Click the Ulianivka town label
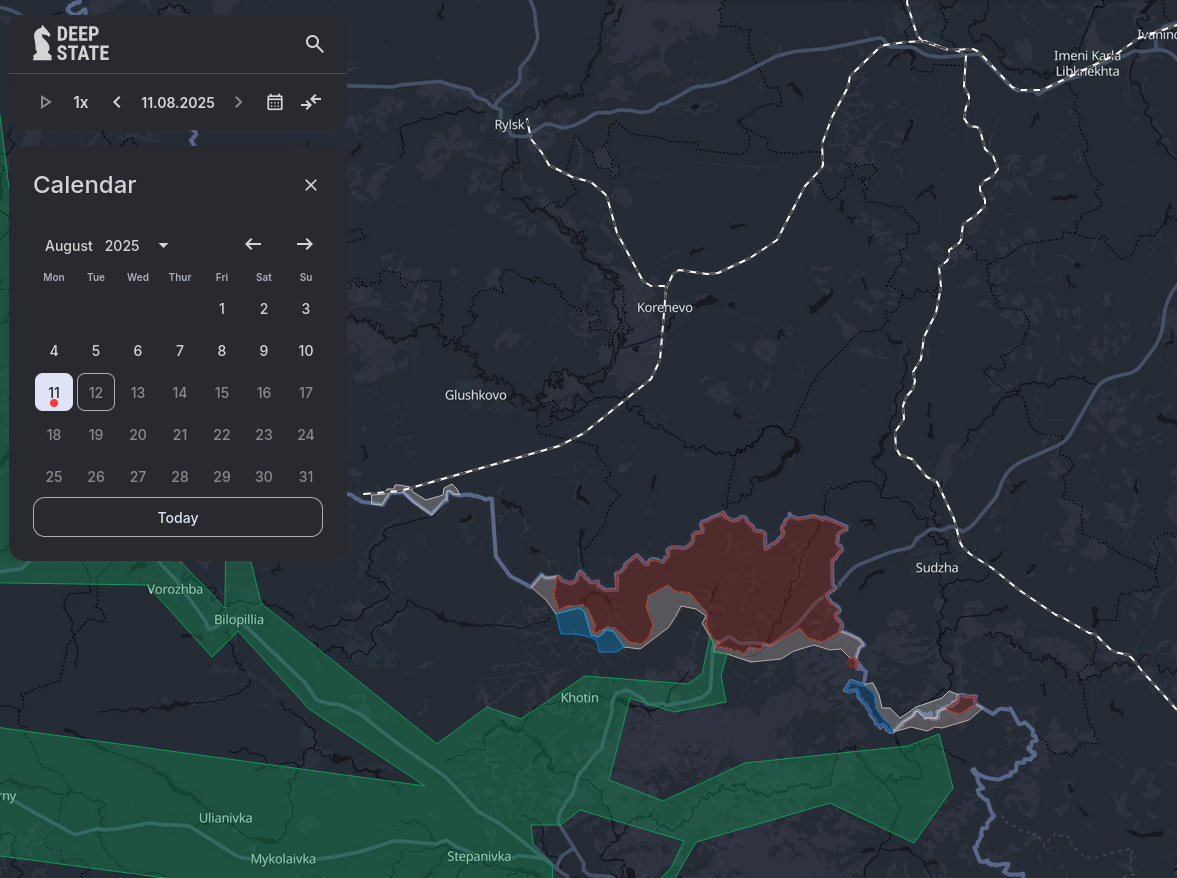 click(225, 818)
